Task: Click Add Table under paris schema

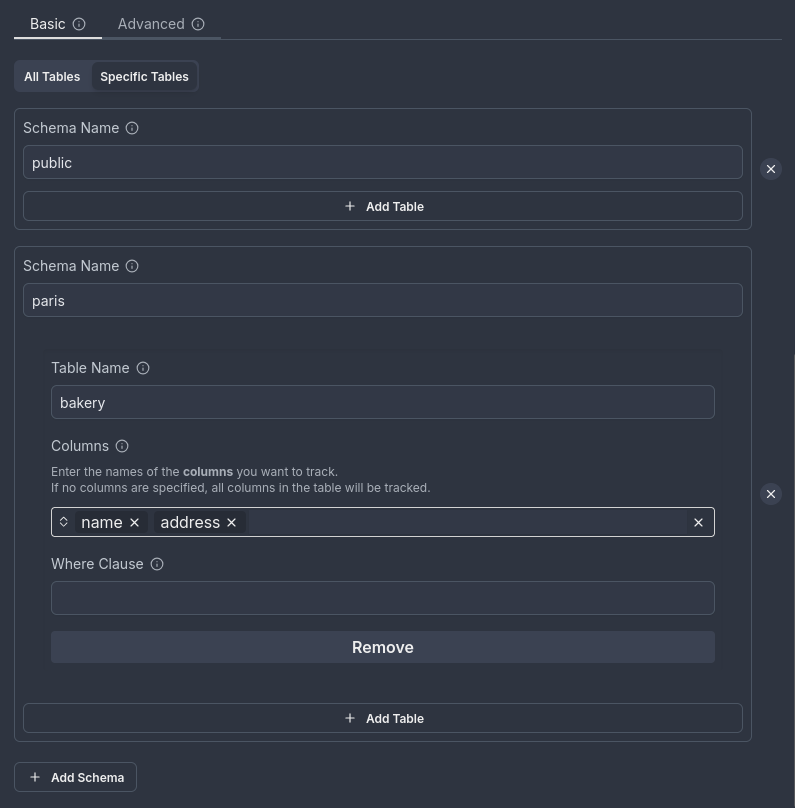Action: pos(383,718)
